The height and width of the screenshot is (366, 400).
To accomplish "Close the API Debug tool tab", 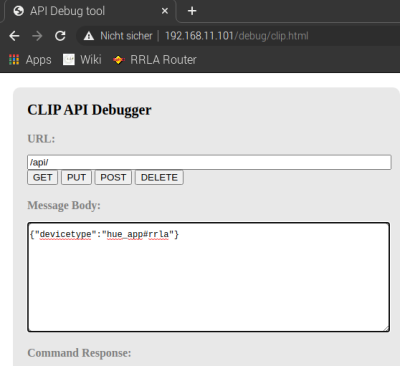I will point(165,11).
